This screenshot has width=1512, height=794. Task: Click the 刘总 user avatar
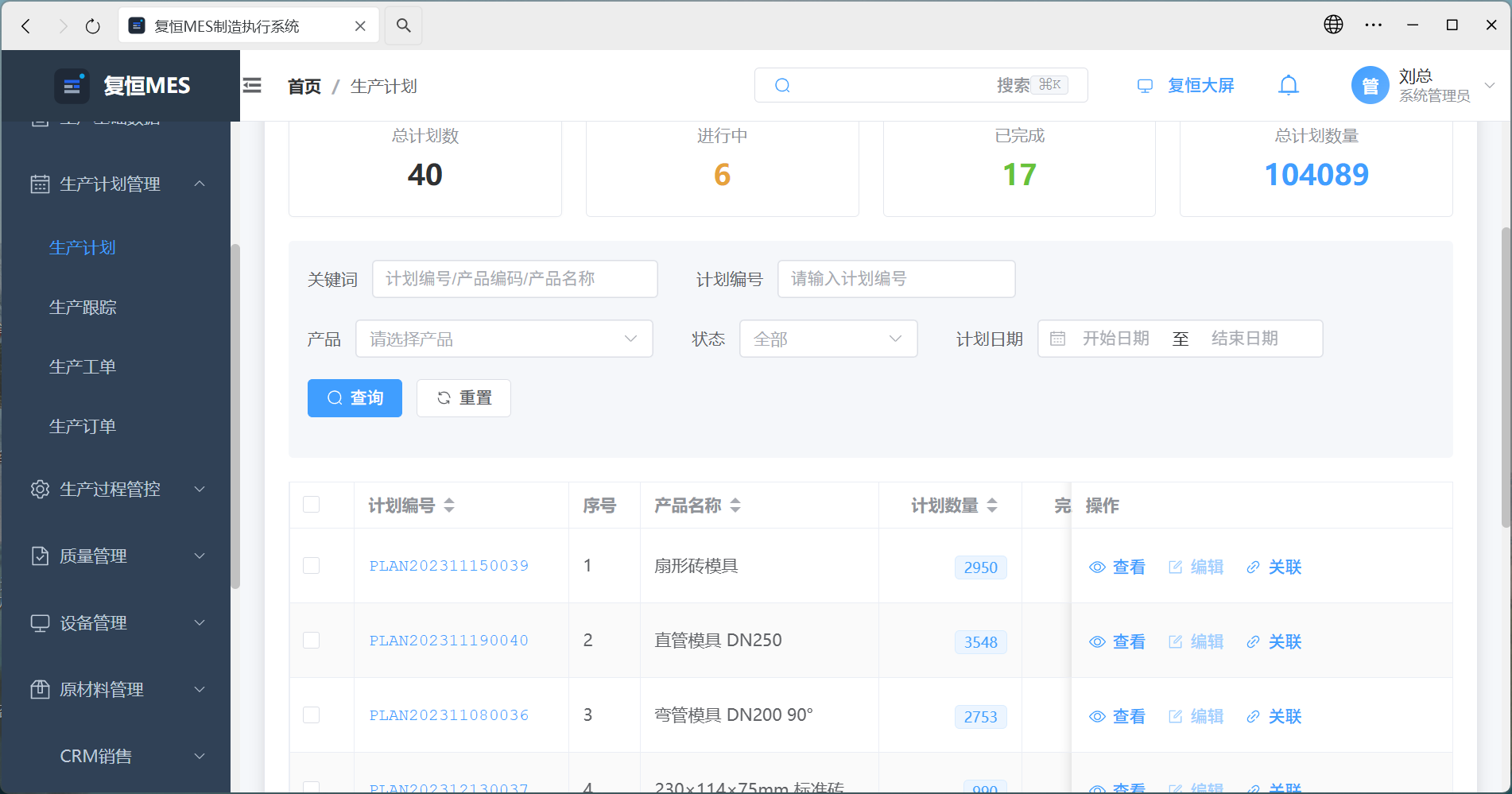1370,85
